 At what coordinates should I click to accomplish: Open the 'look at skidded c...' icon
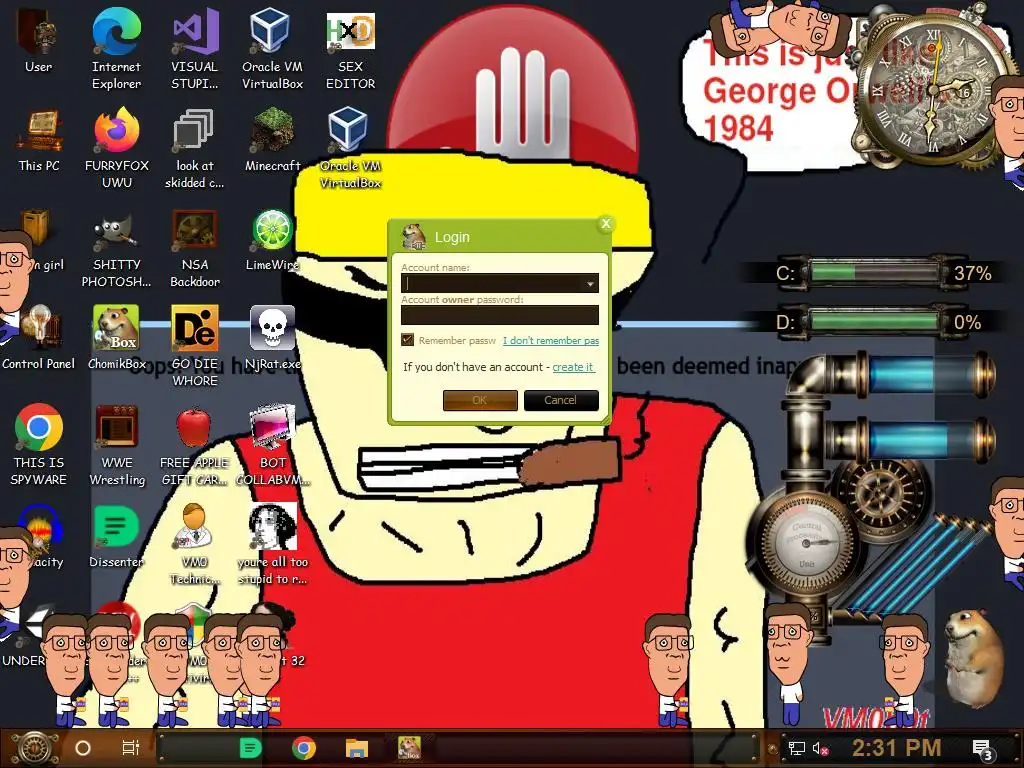194,148
